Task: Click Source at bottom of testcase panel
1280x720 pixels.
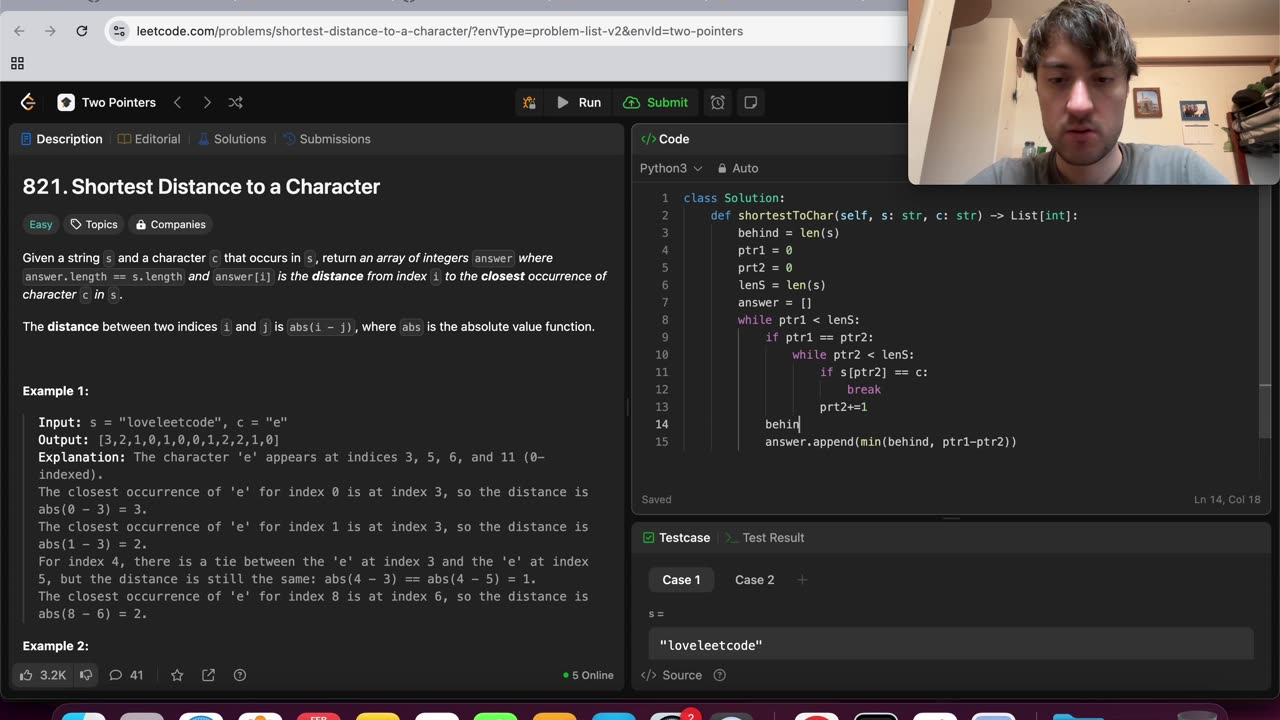Action: tap(672, 675)
